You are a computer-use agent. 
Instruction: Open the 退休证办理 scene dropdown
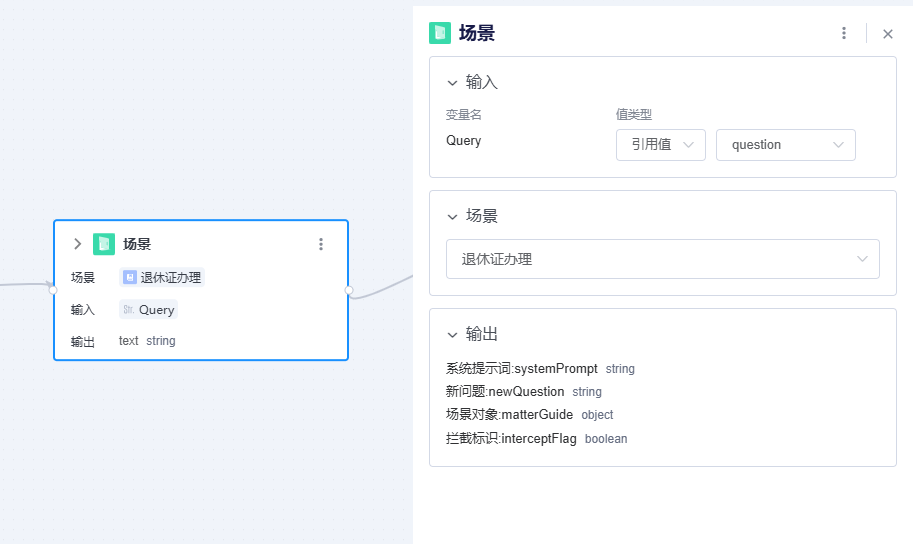(x=663, y=259)
